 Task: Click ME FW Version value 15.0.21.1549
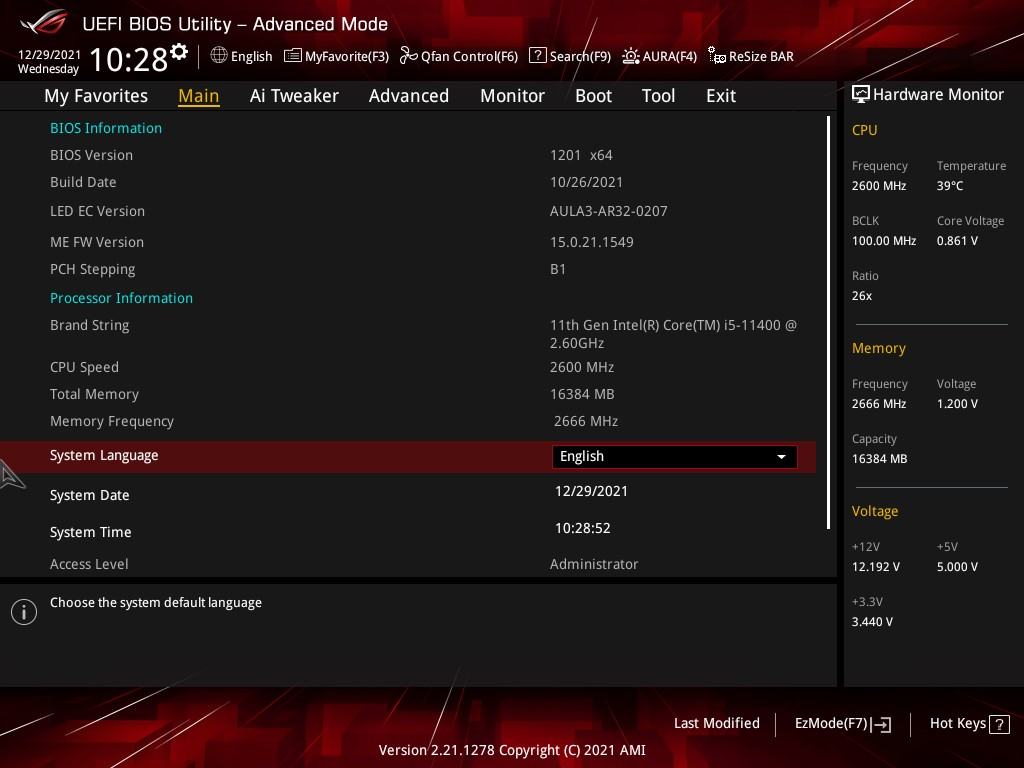592,242
